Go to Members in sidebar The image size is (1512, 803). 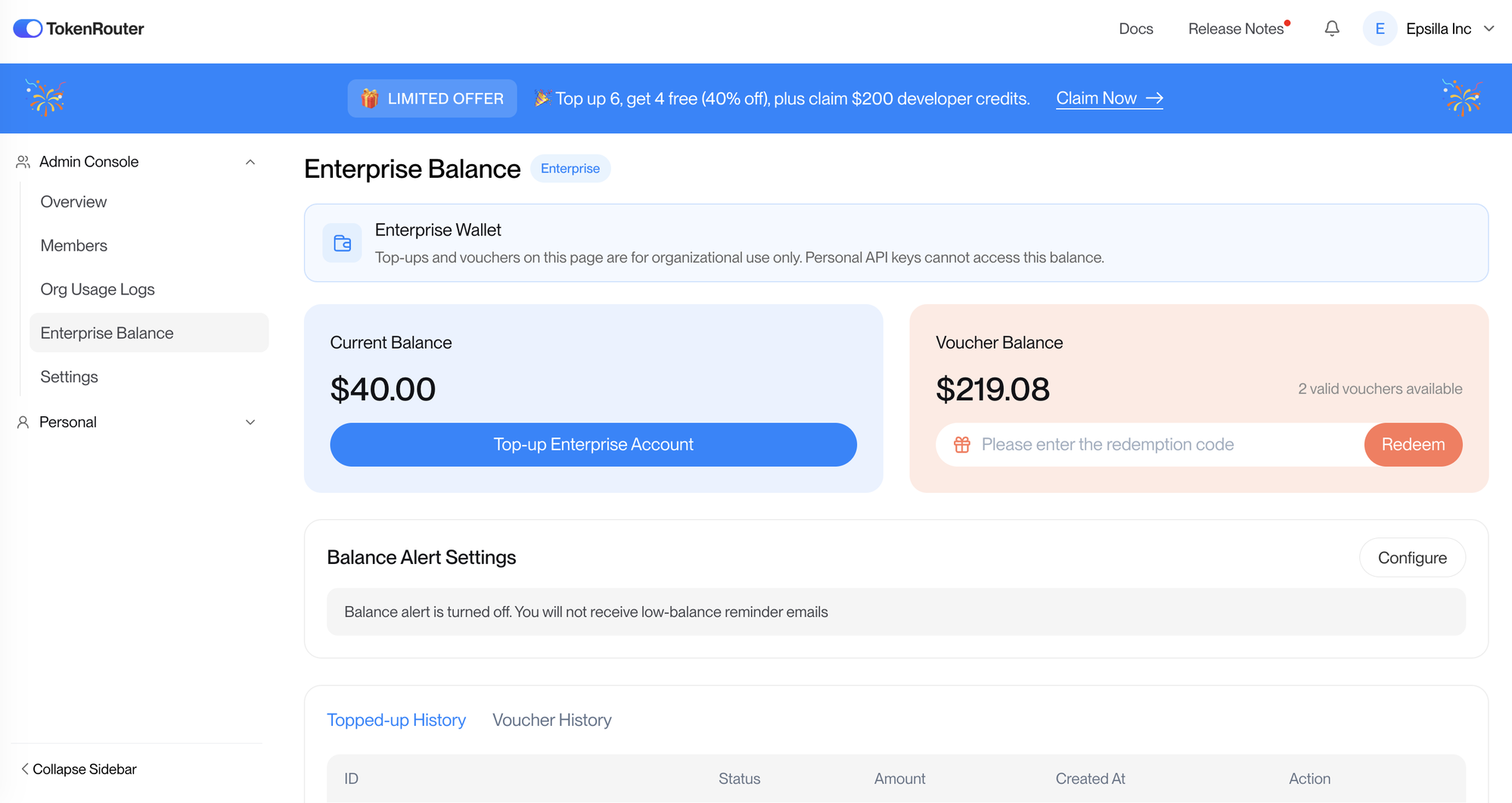(x=73, y=246)
